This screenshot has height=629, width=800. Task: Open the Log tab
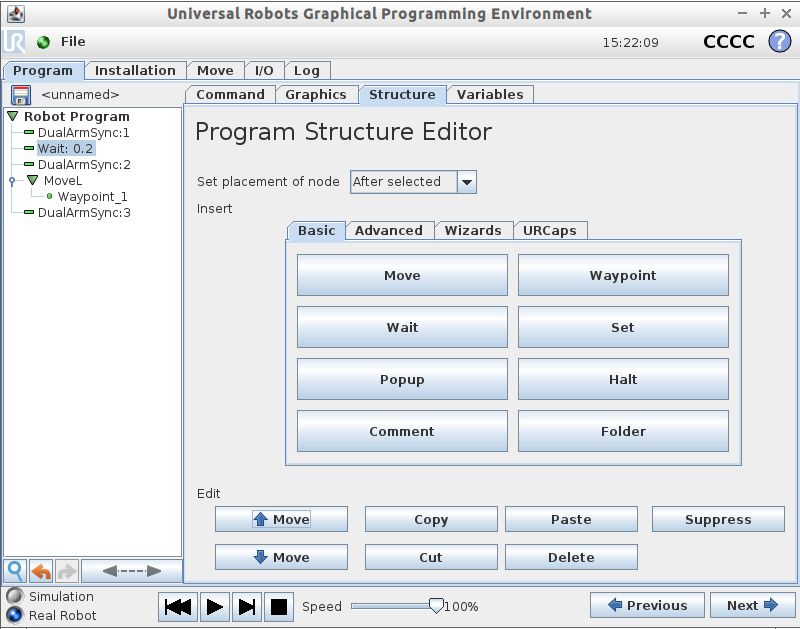point(307,70)
